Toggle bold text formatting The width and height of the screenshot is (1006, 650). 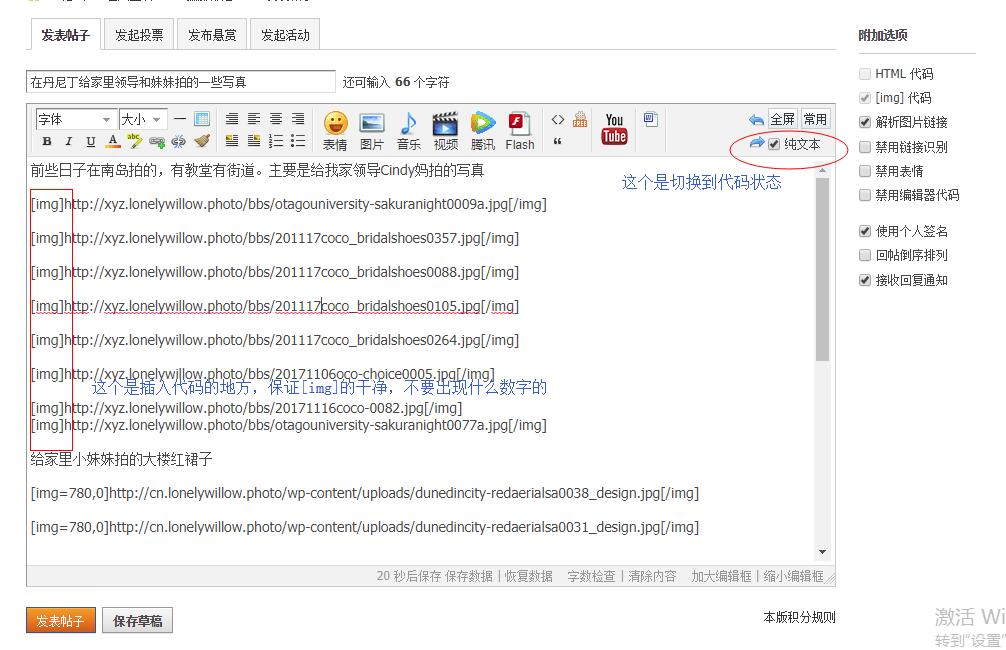pyautogui.click(x=46, y=142)
